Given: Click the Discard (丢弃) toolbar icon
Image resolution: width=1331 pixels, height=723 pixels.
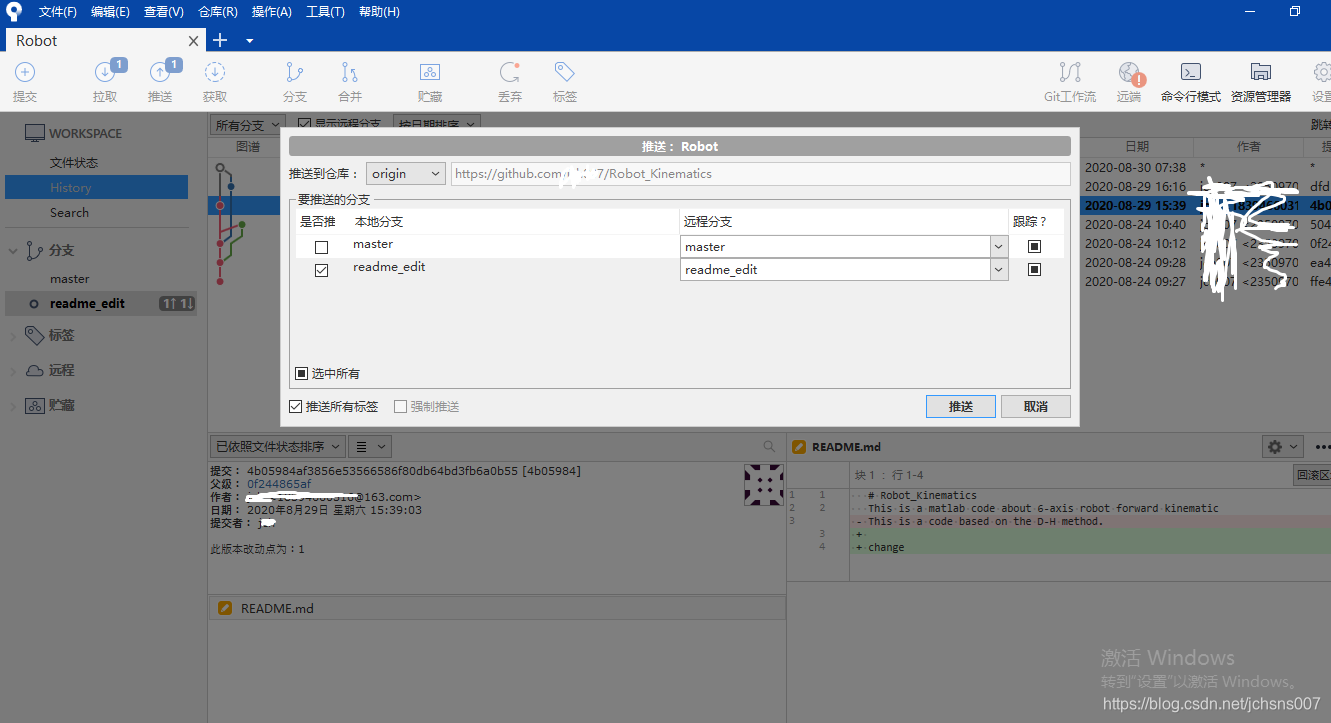Looking at the screenshot, I should coord(510,72).
